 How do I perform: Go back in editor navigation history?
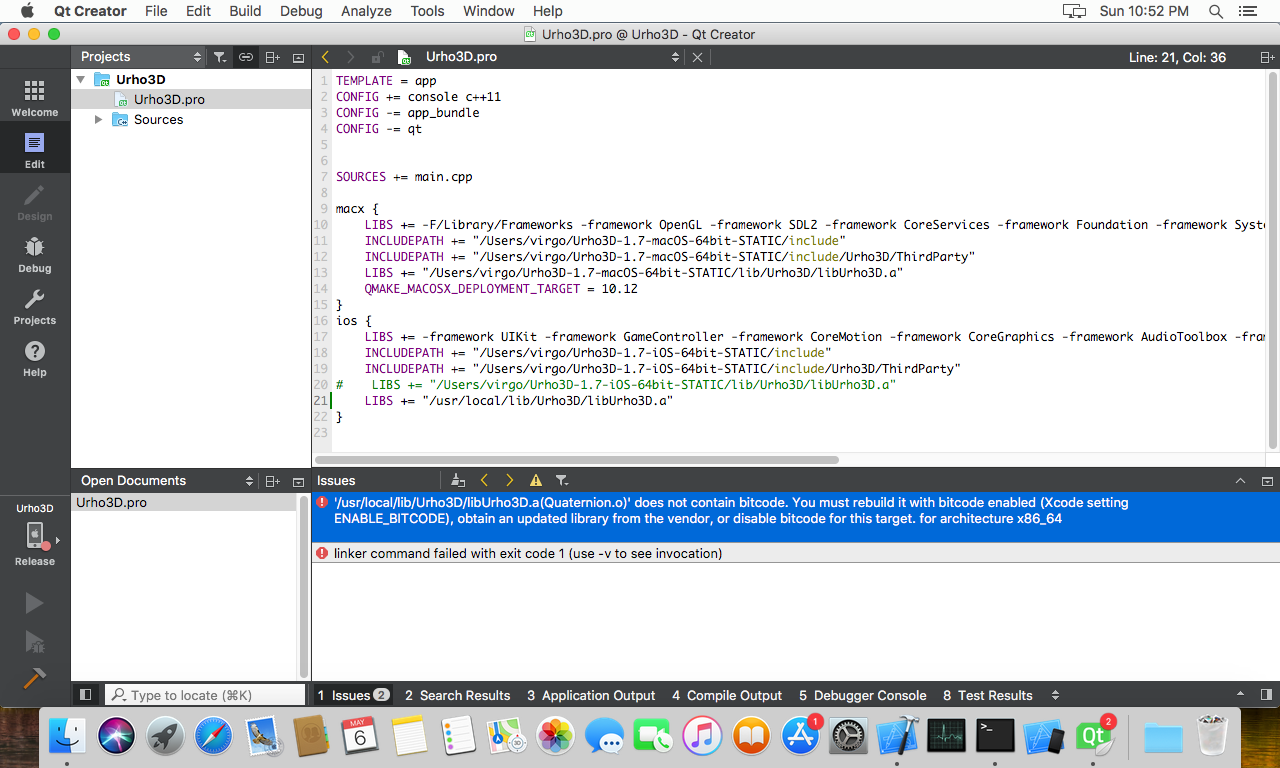click(x=325, y=57)
